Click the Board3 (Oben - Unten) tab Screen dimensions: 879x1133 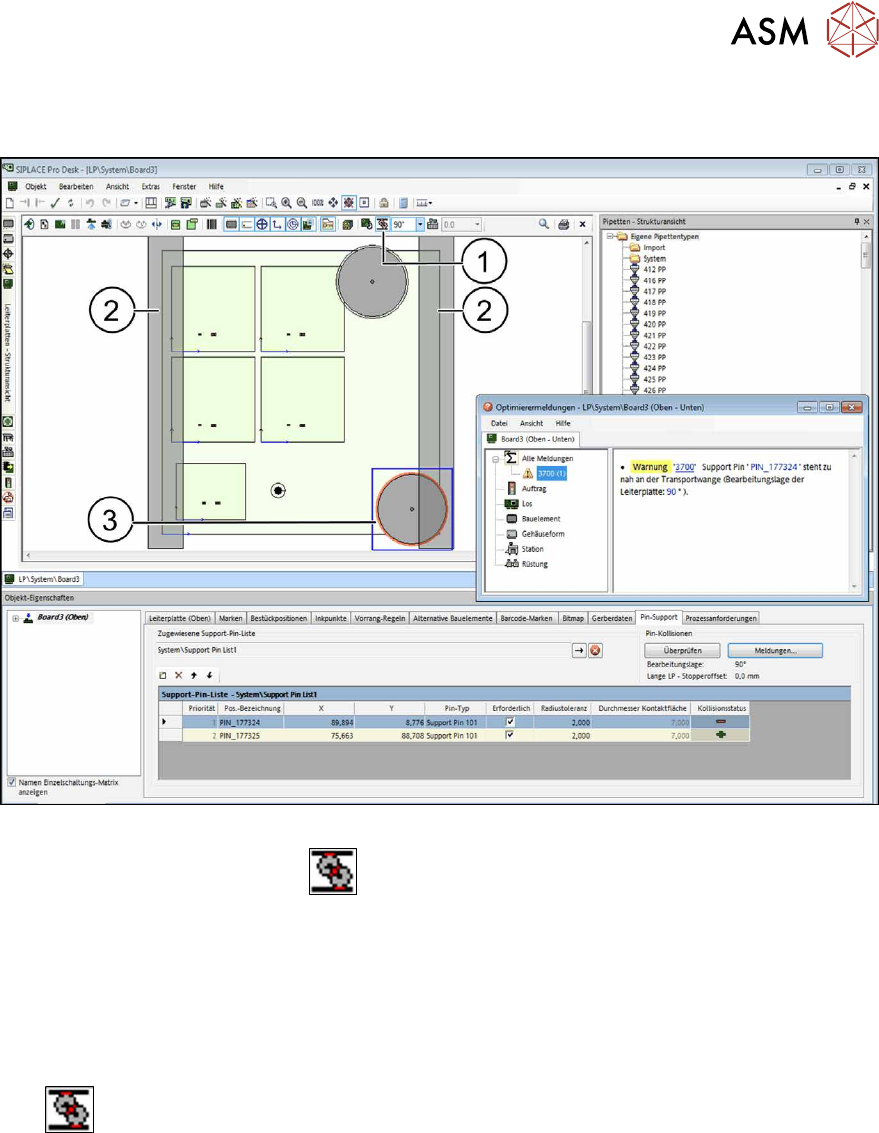coord(531,439)
